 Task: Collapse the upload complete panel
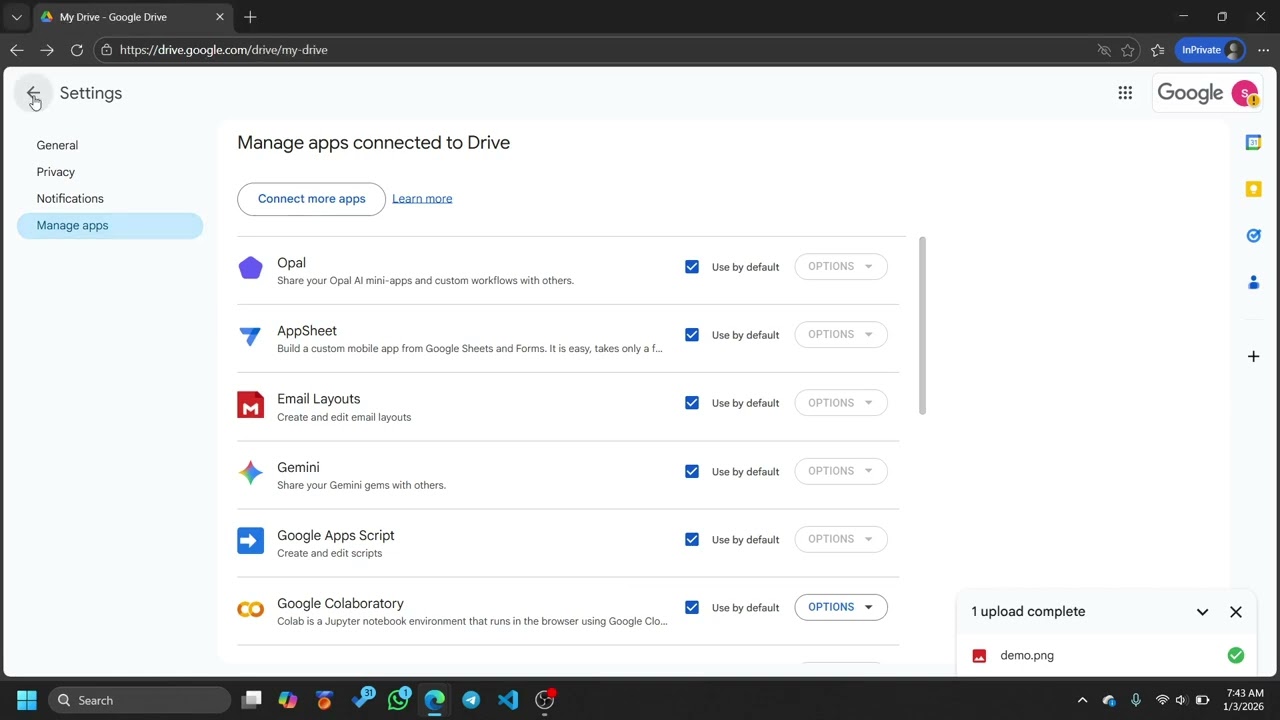[1202, 612]
